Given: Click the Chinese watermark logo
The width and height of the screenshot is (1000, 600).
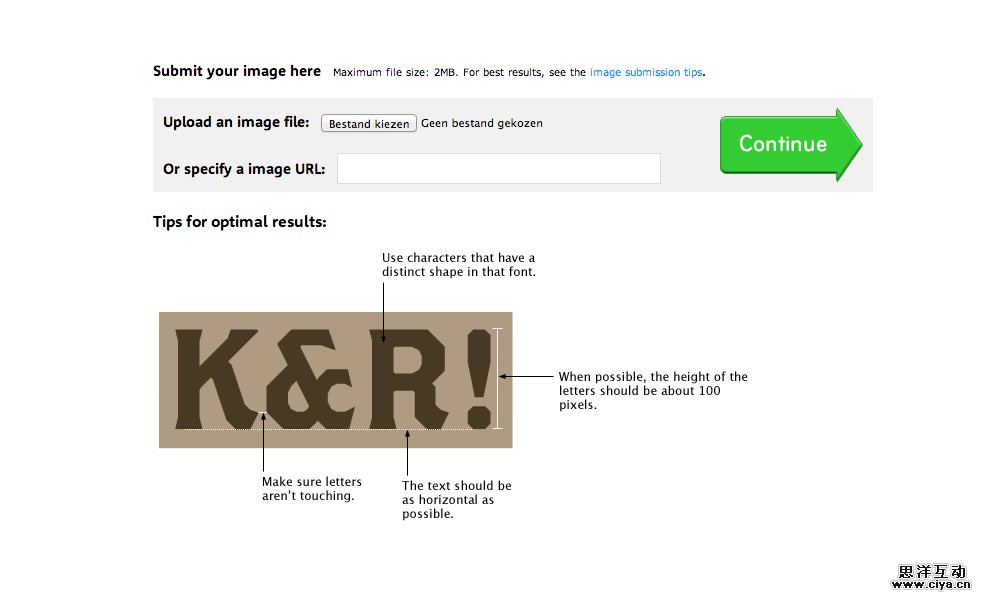Looking at the screenshot, I should pyautogui.click(x=932, y=572).
